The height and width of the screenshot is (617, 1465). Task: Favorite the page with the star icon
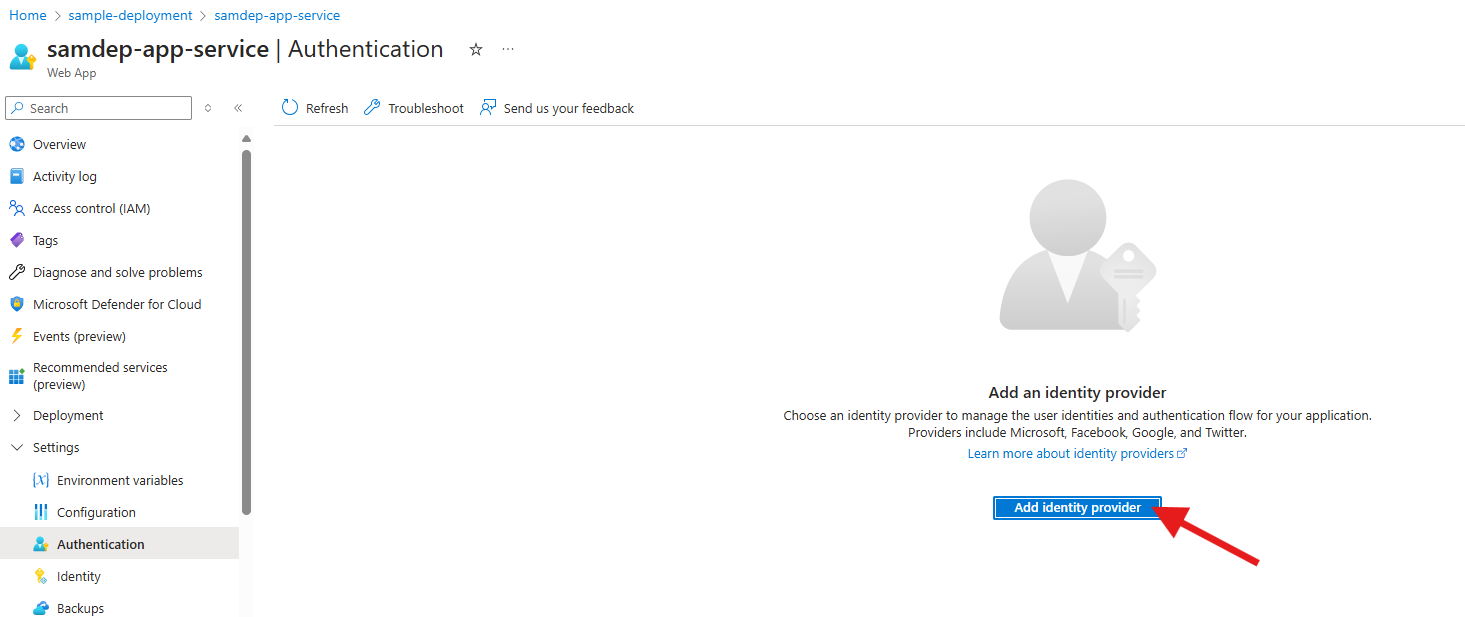click(x=476, y=49)
